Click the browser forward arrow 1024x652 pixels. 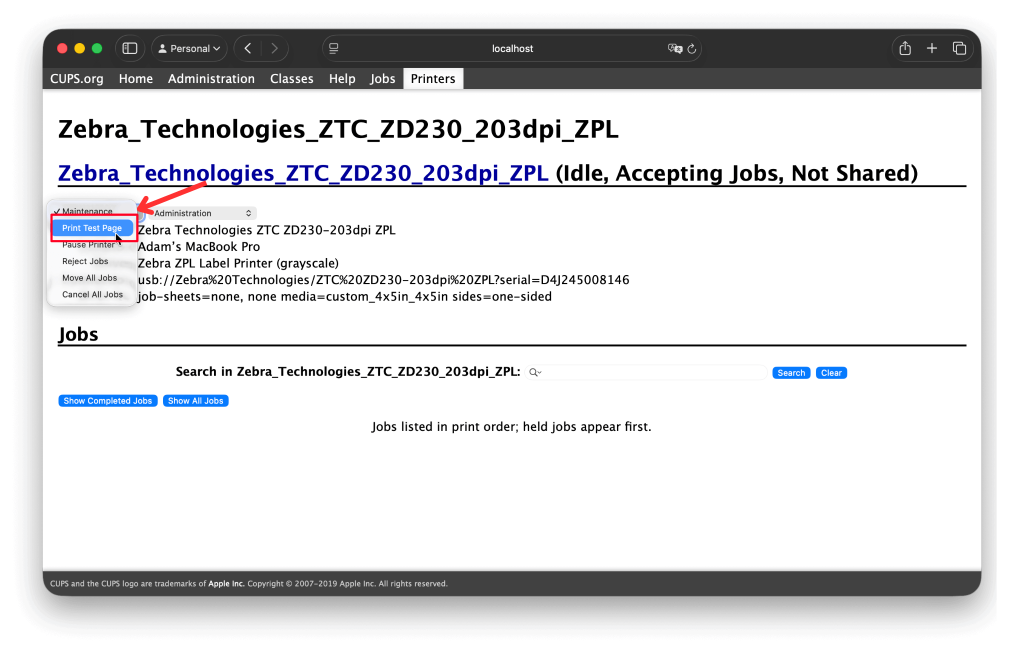(274, 48)
